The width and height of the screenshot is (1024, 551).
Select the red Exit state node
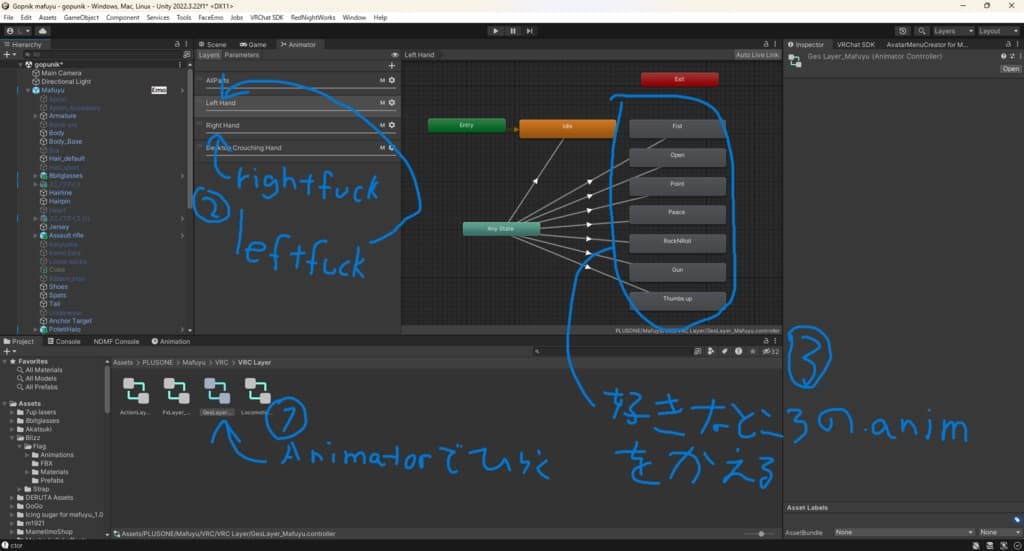point(679,79)
